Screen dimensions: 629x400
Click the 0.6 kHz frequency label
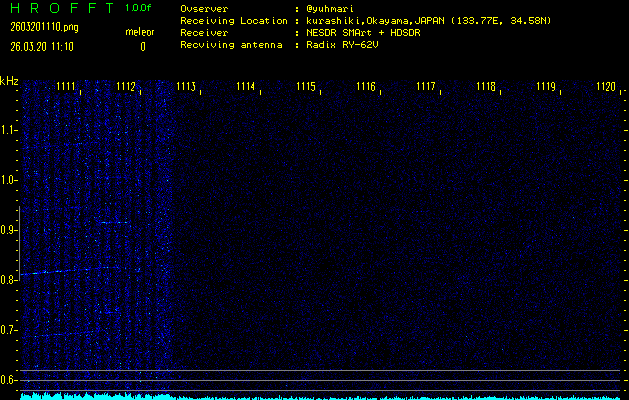(x=8, y=380)
